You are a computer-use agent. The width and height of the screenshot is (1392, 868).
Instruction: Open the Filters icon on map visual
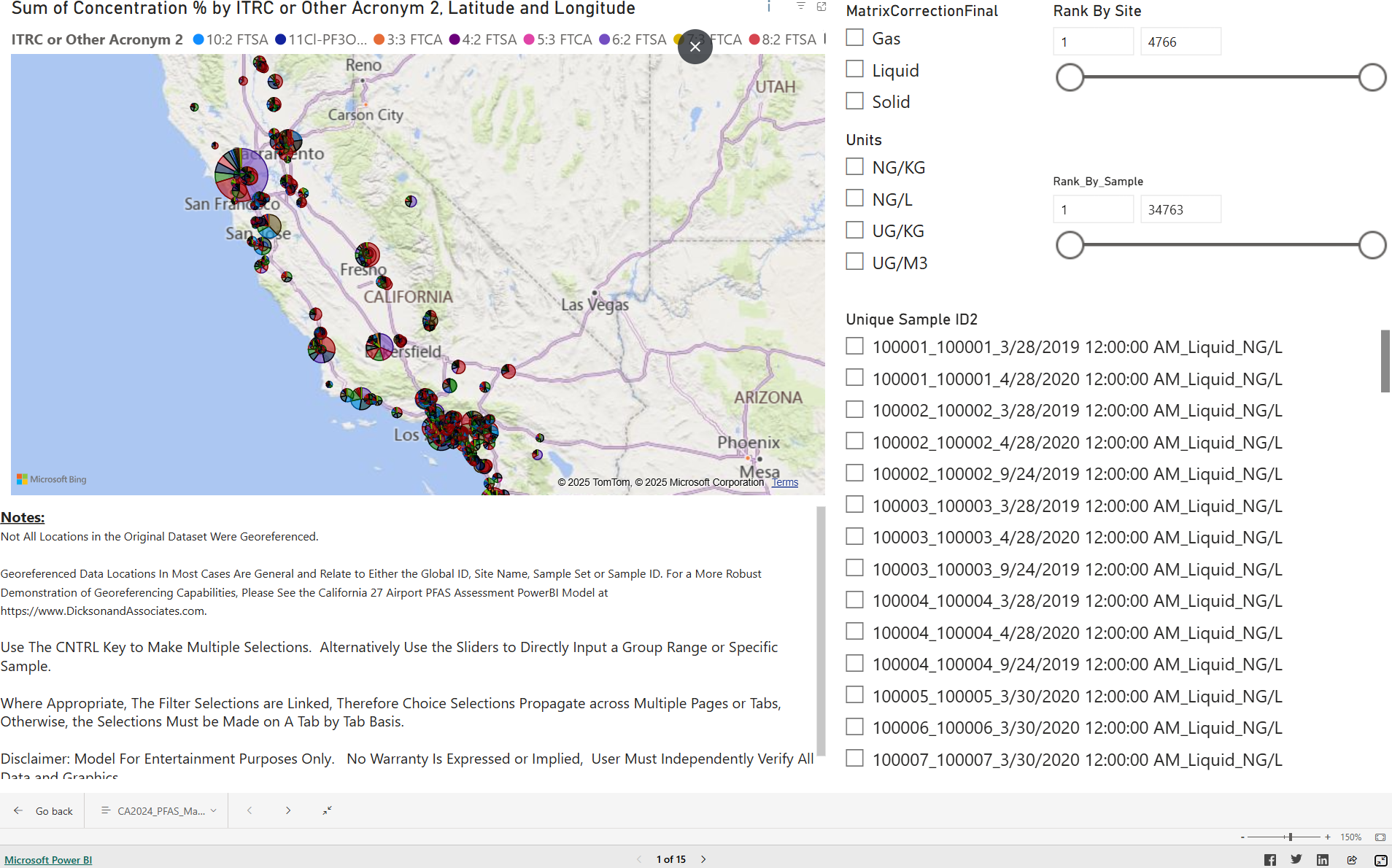(800, 7)
